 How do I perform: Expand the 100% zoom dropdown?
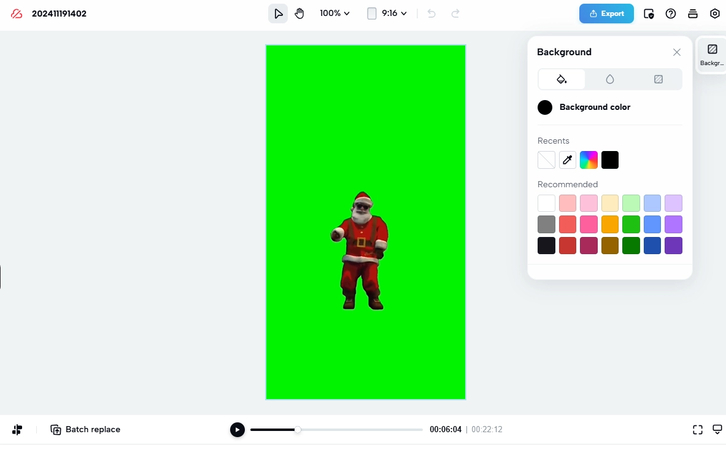335,14
